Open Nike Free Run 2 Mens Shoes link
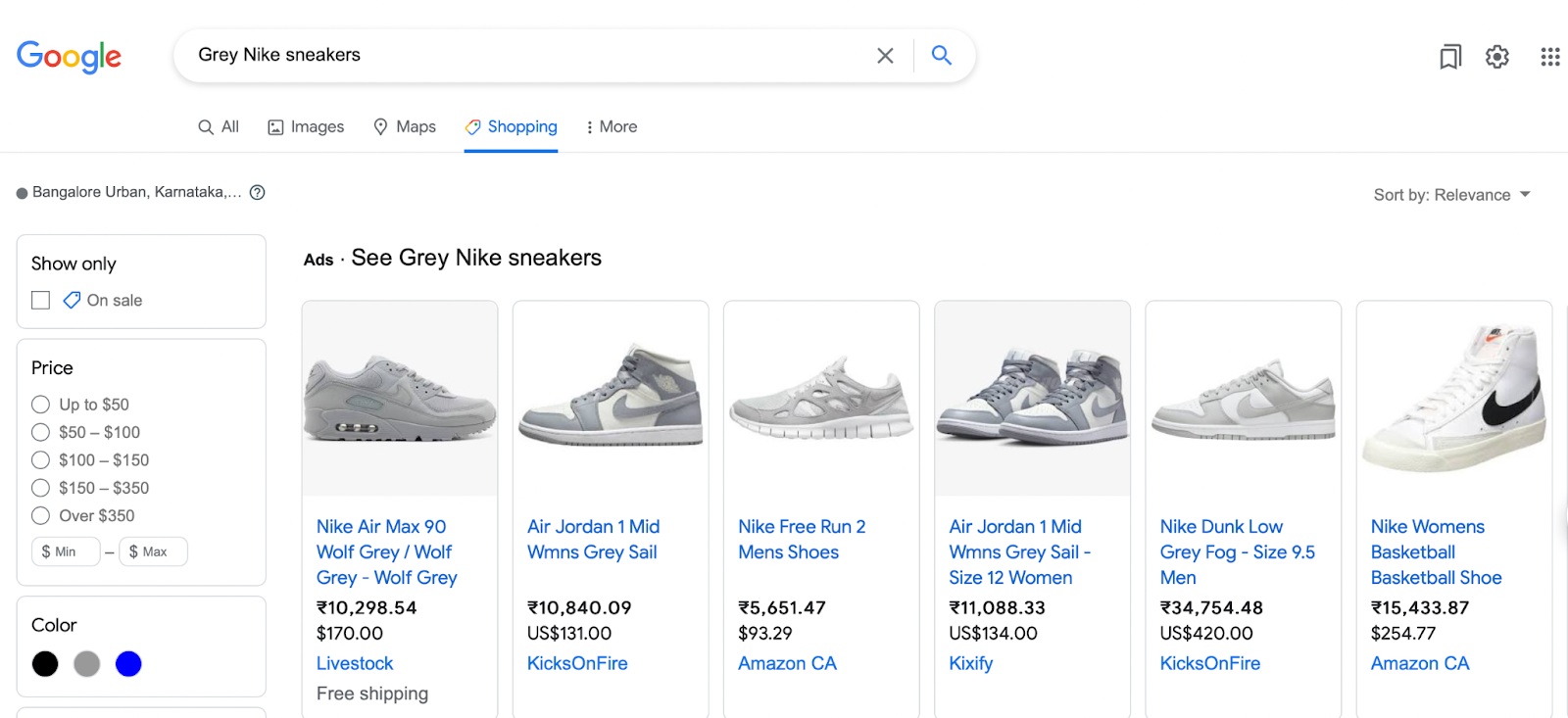1568x718 pixels. click(x=802, y=540)
